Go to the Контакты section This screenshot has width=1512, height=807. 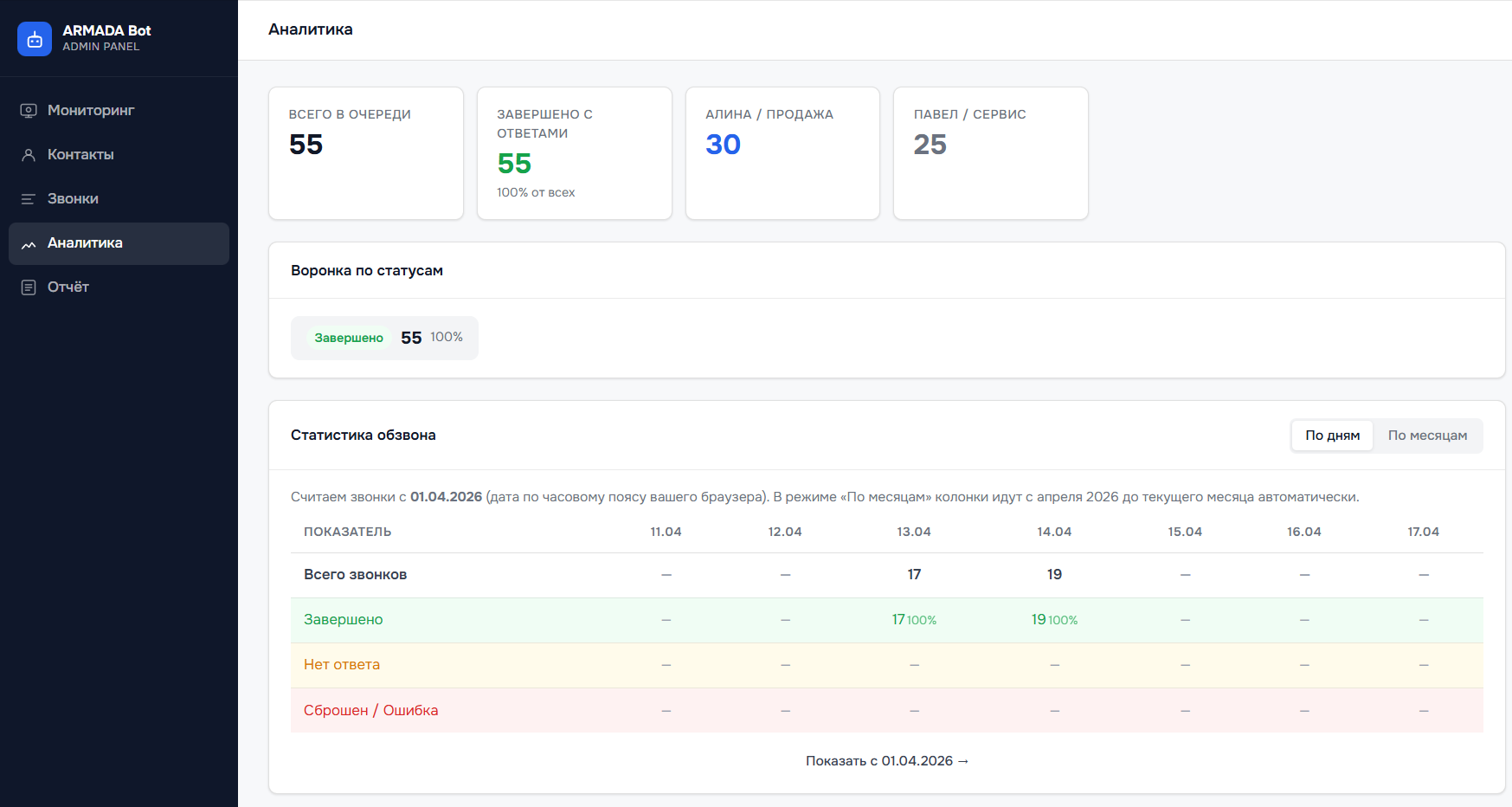tap(80, 155)
